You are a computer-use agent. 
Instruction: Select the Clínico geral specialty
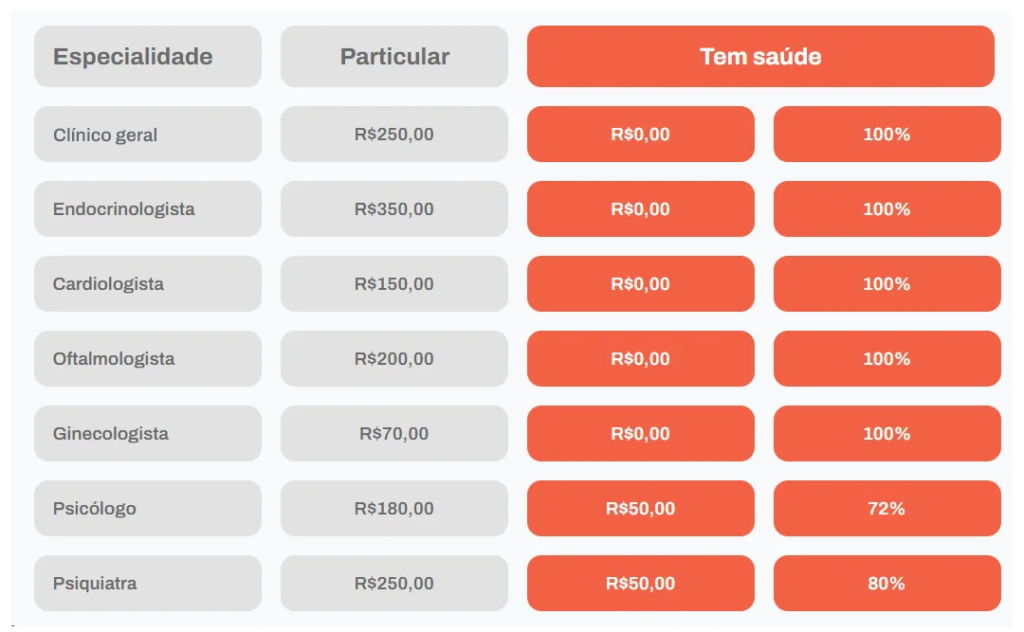(147, 134)
